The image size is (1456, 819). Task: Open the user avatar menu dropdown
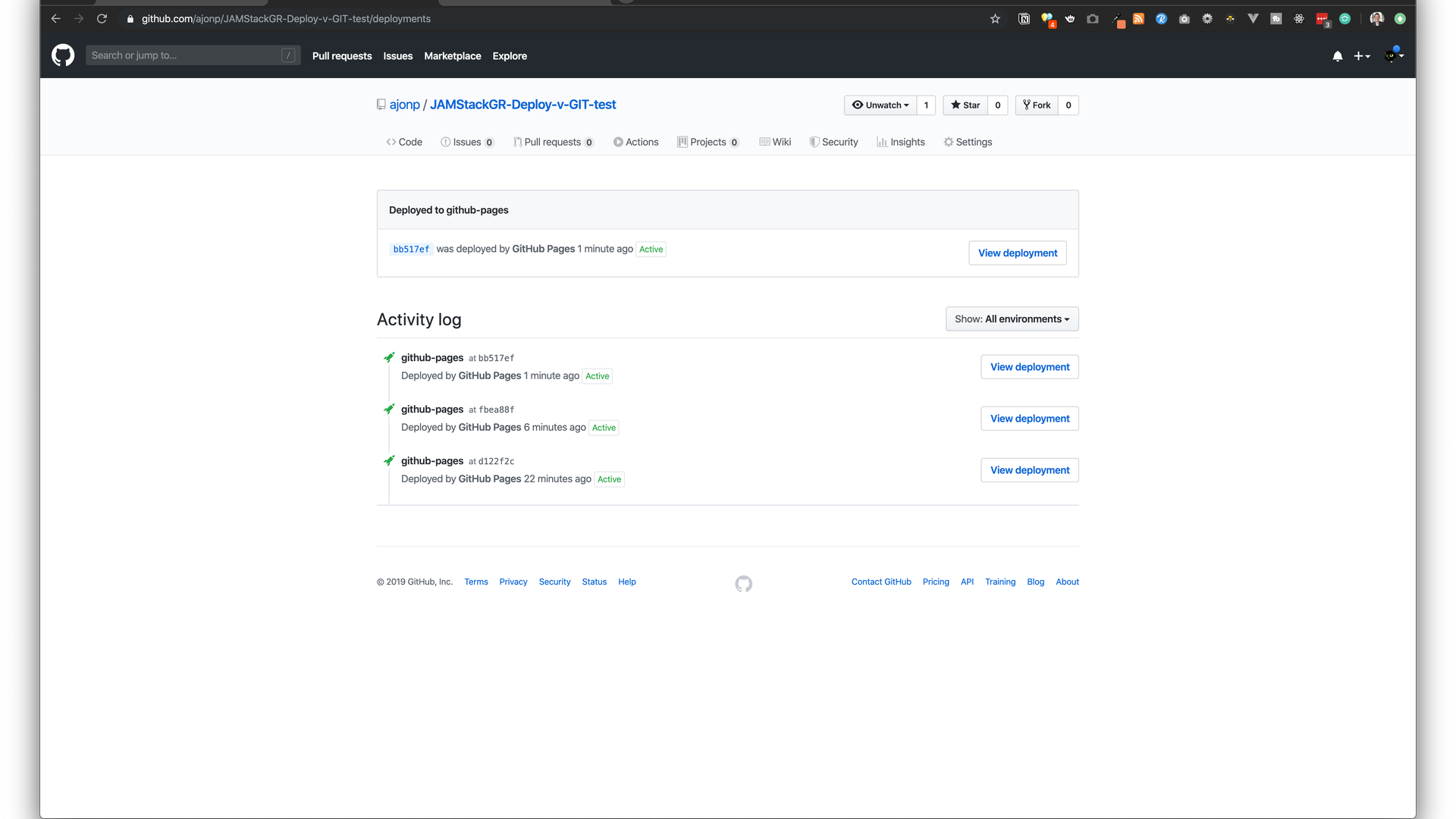1394,55
